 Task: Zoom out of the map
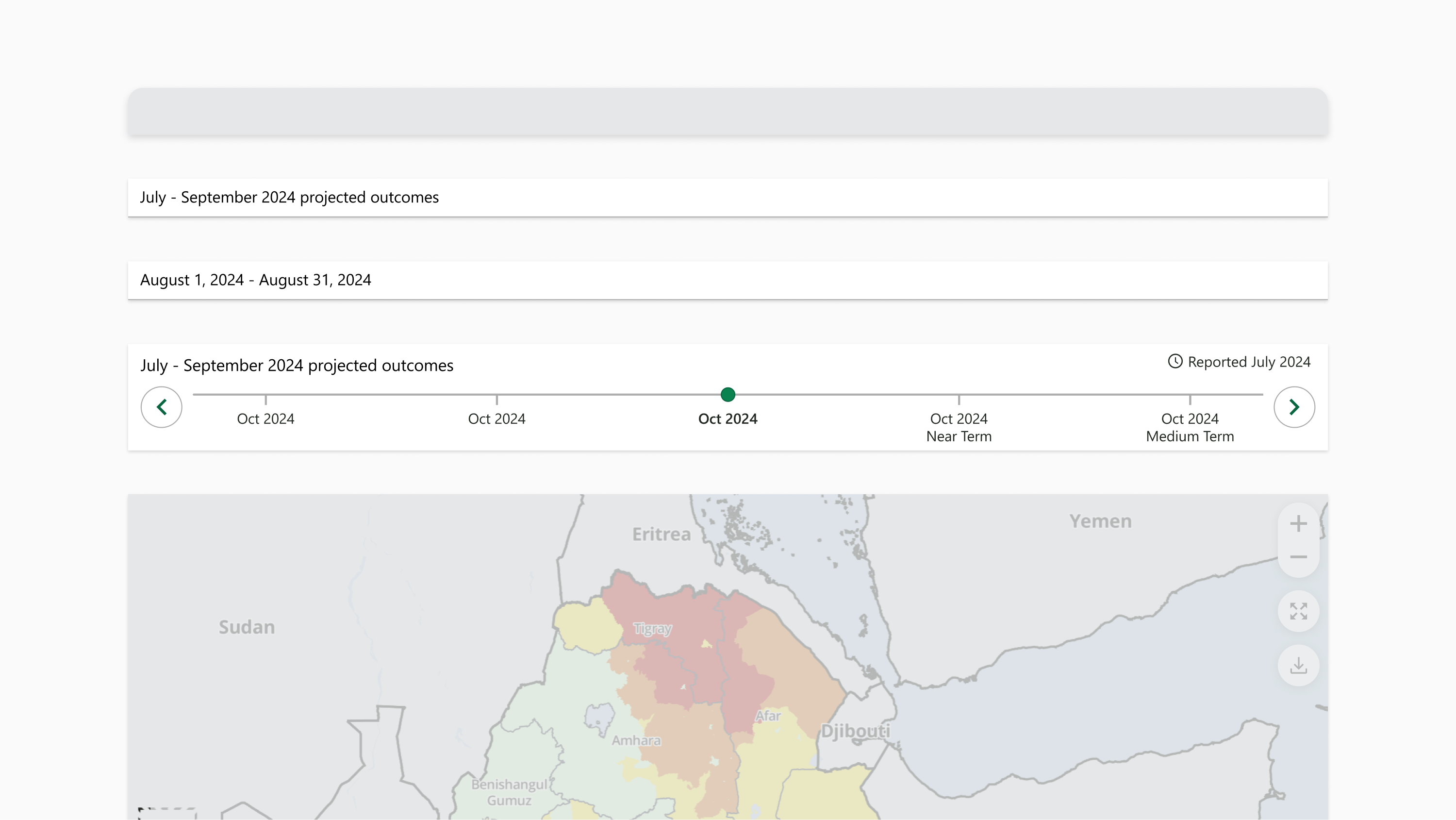point(1298,557)
